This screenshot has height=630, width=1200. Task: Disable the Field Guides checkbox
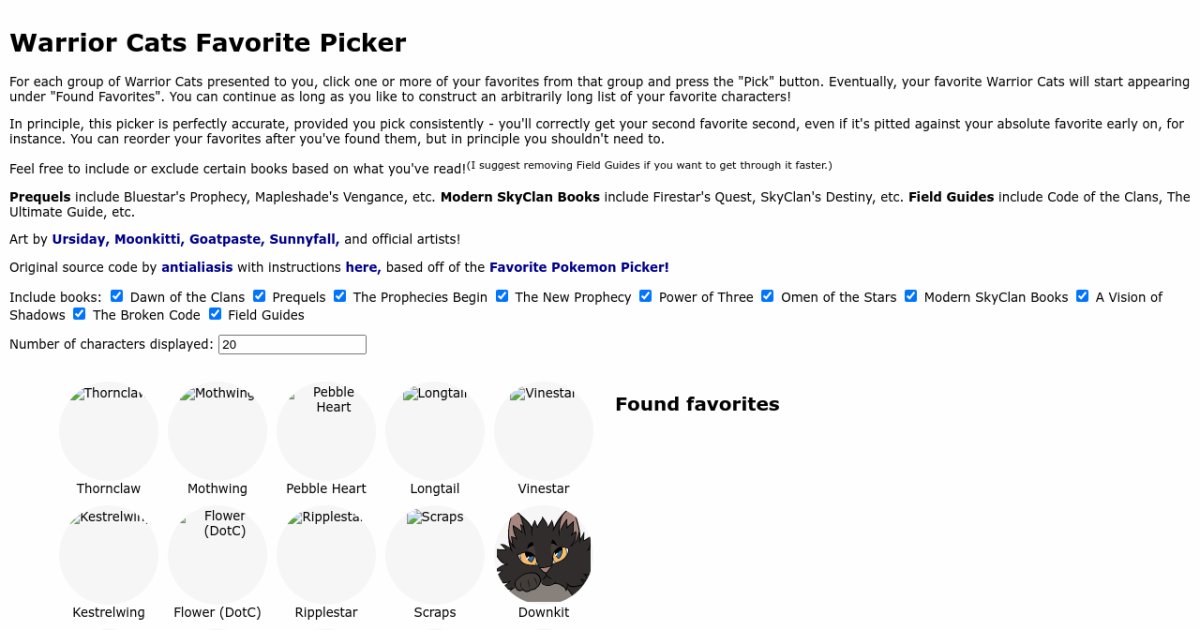click(215, 315)
